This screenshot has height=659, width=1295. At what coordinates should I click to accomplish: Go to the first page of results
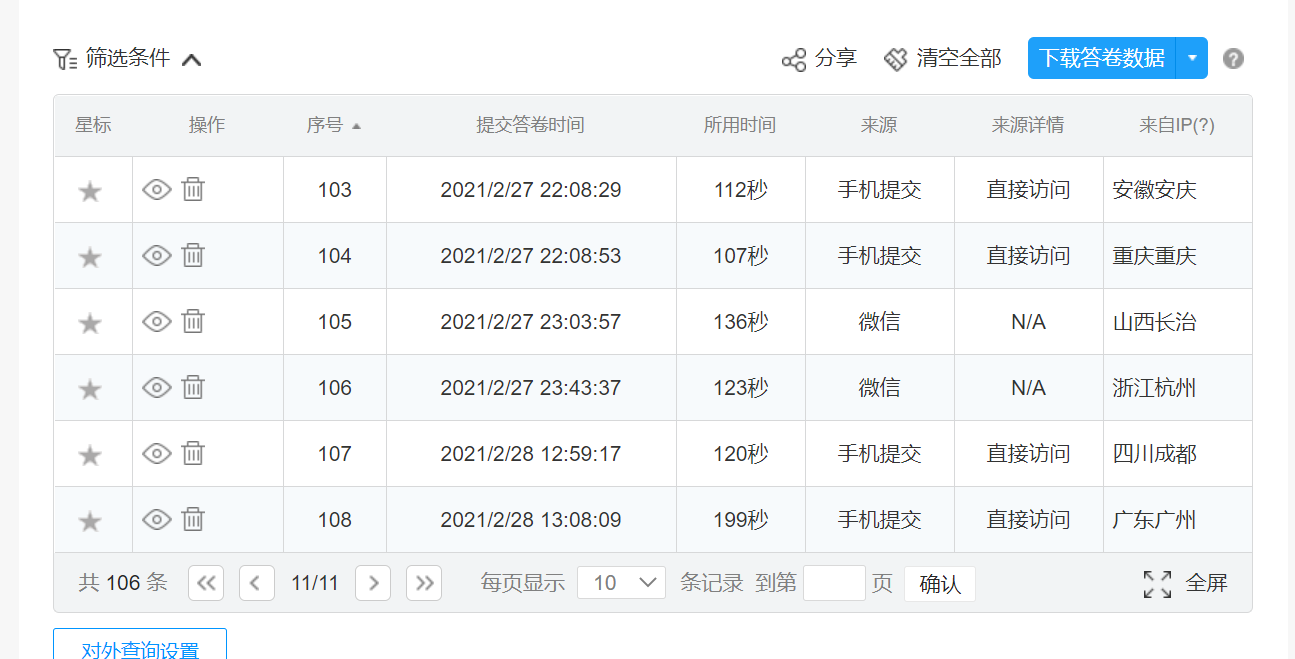[206, 583]
